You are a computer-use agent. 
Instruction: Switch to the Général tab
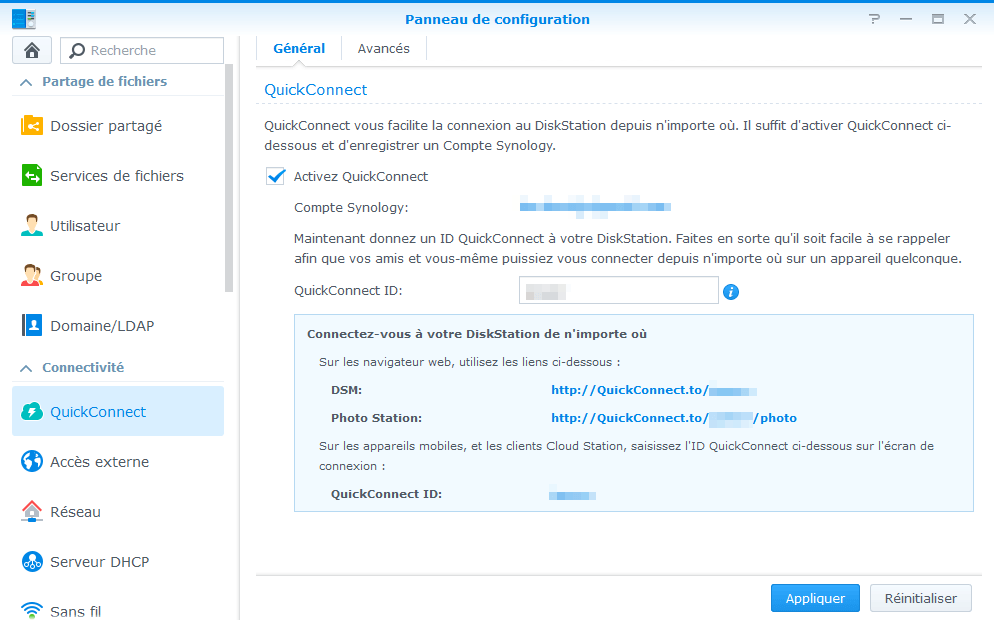click(x=299, y=49)
